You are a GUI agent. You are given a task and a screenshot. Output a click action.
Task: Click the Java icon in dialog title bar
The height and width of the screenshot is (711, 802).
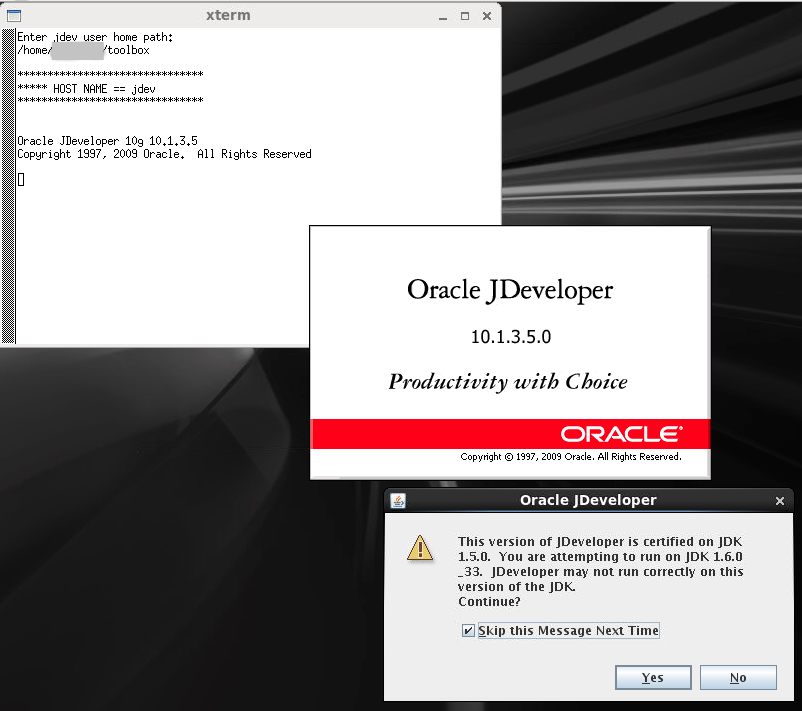(x=398, y=500)
